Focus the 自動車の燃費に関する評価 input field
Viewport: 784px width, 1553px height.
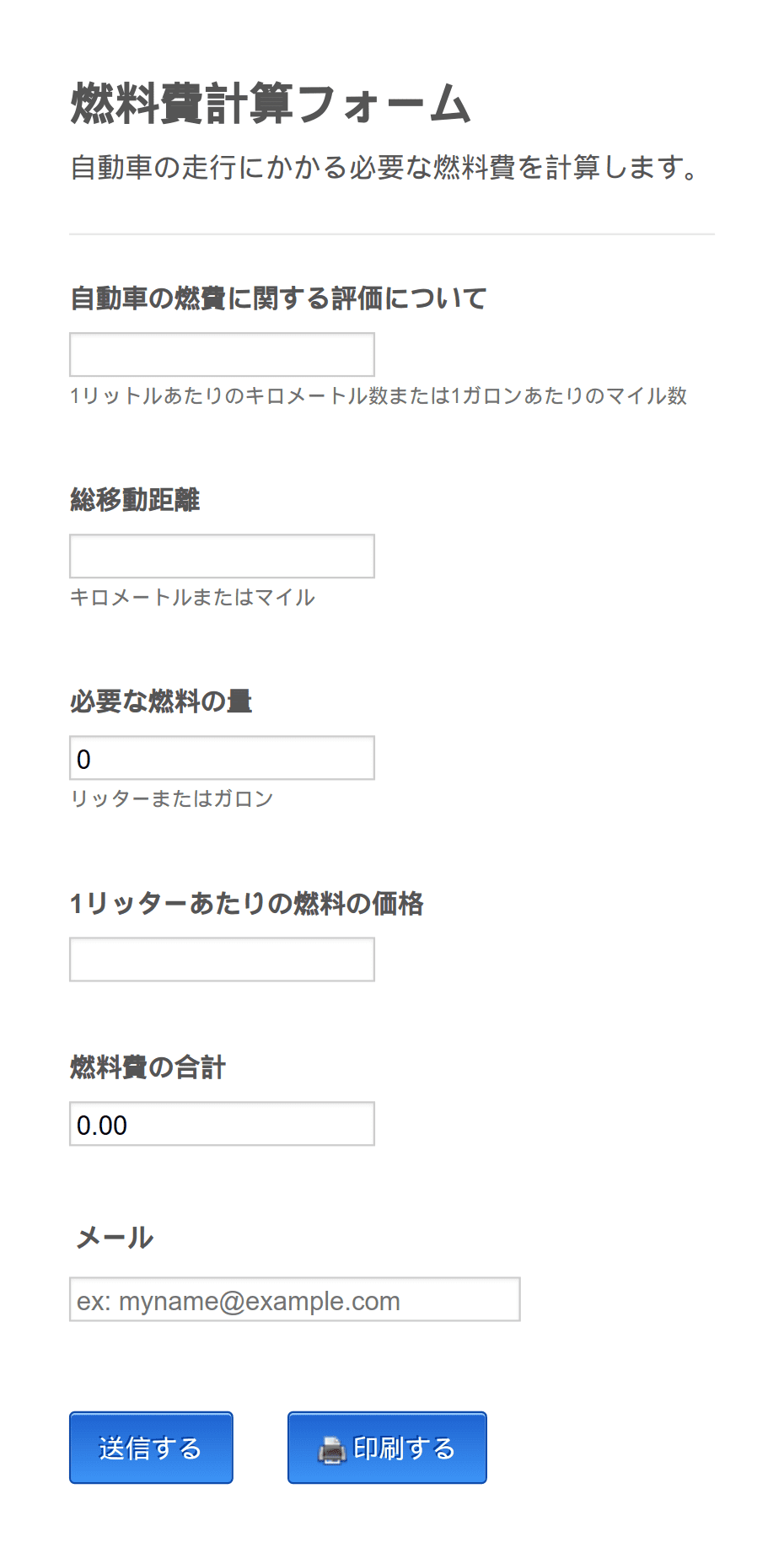pos(222,354)
